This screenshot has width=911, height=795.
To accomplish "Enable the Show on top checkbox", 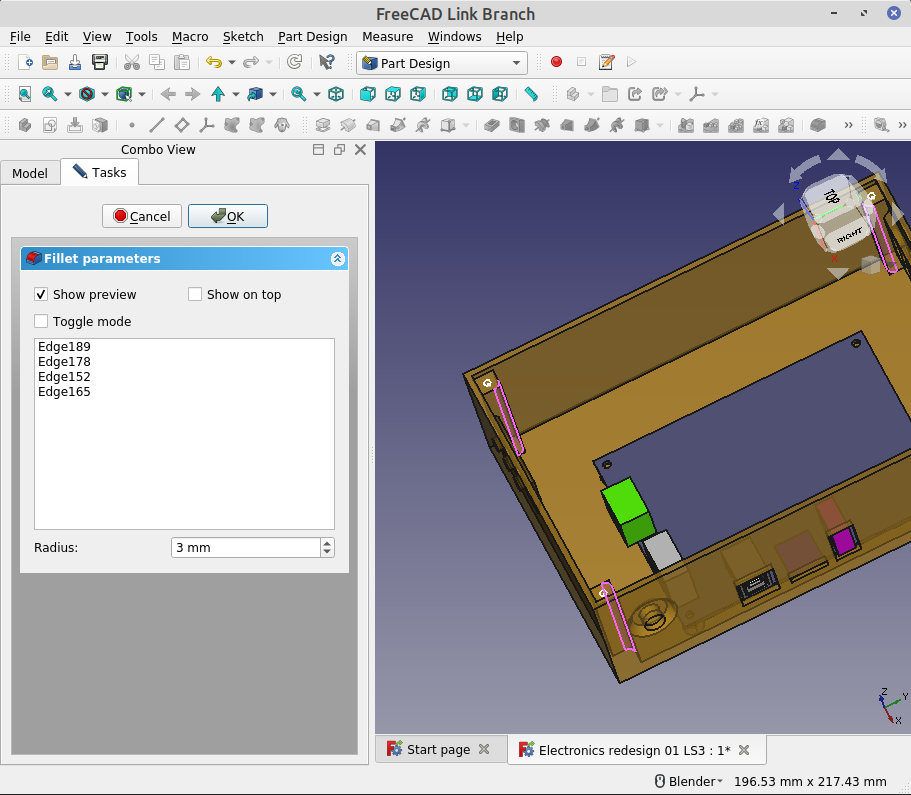I will point(195,294).
